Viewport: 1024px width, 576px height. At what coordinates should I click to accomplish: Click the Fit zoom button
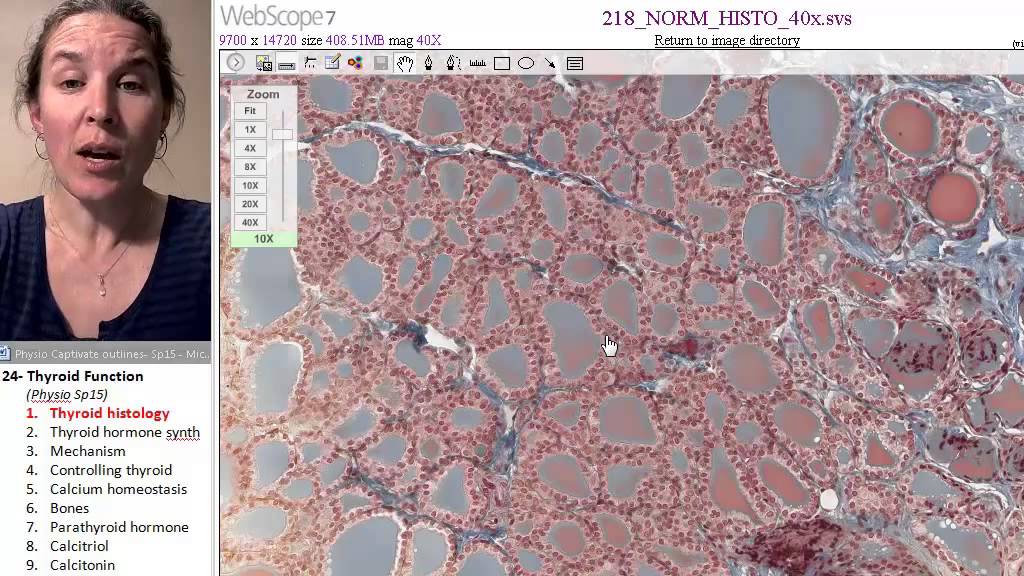[x=250, y=111]
